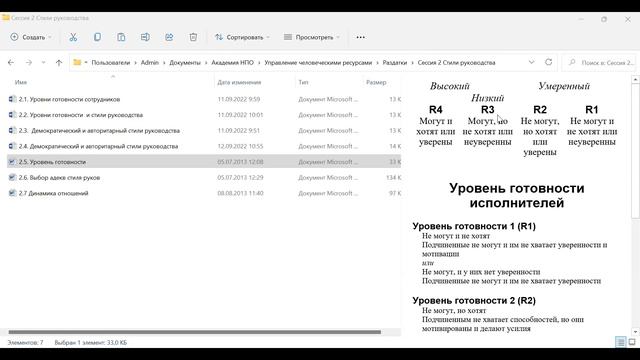The height and width of the screenshot is (360, 640).
Task: Click R4 label in preview table
Action: pos(436,109)
